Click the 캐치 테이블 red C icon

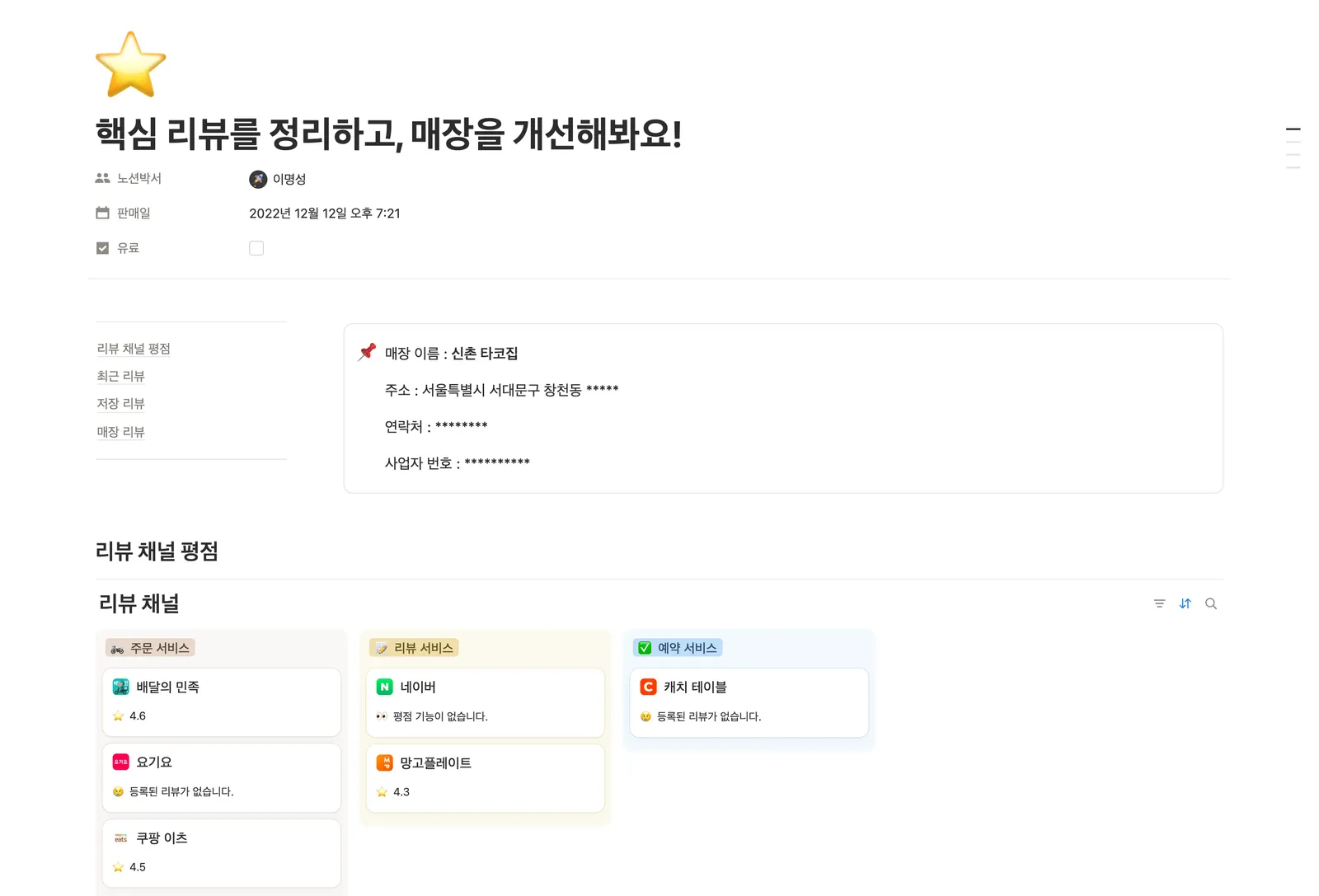(648, 687)
